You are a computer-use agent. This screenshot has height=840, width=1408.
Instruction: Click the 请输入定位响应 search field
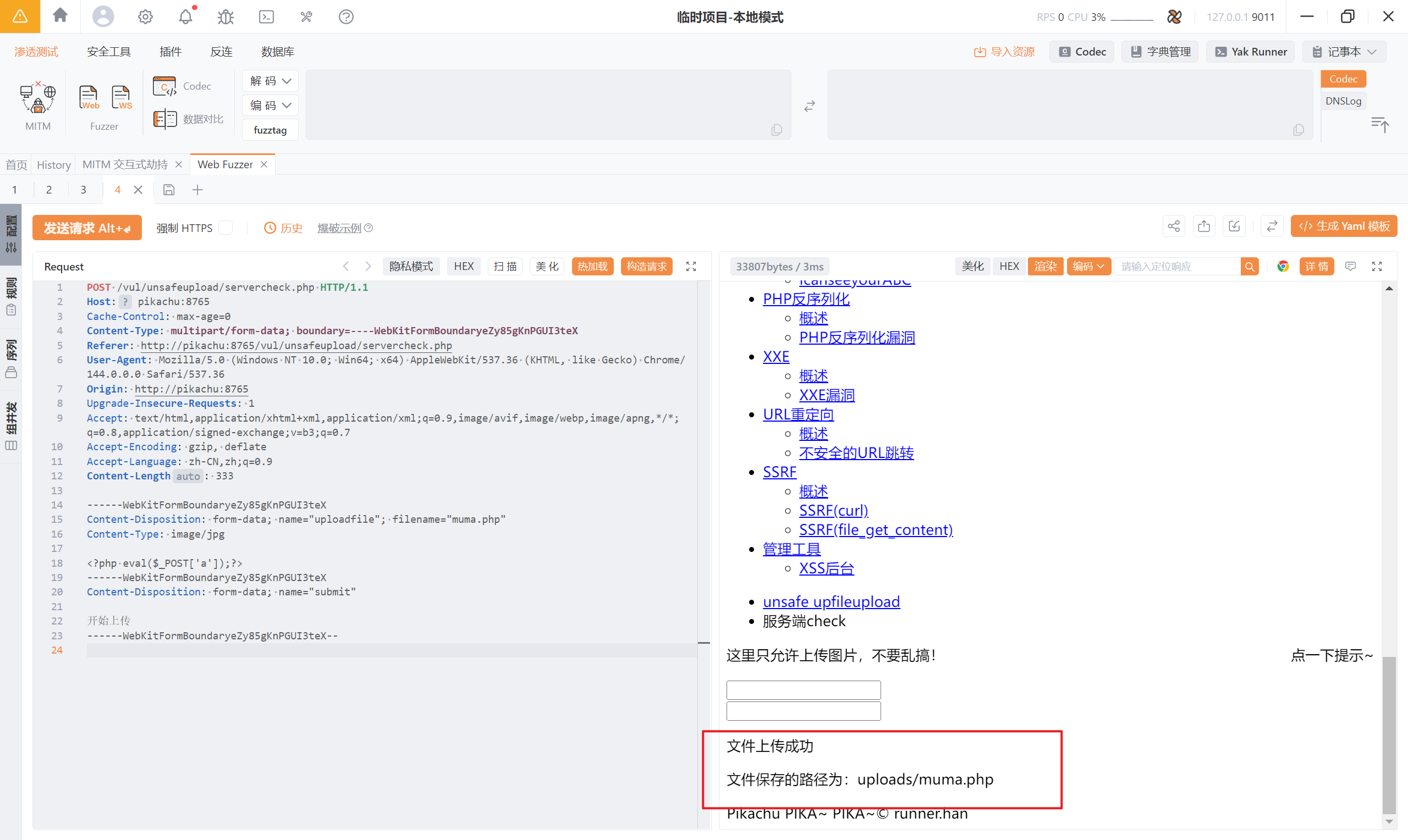click(x=1176, y=266)
